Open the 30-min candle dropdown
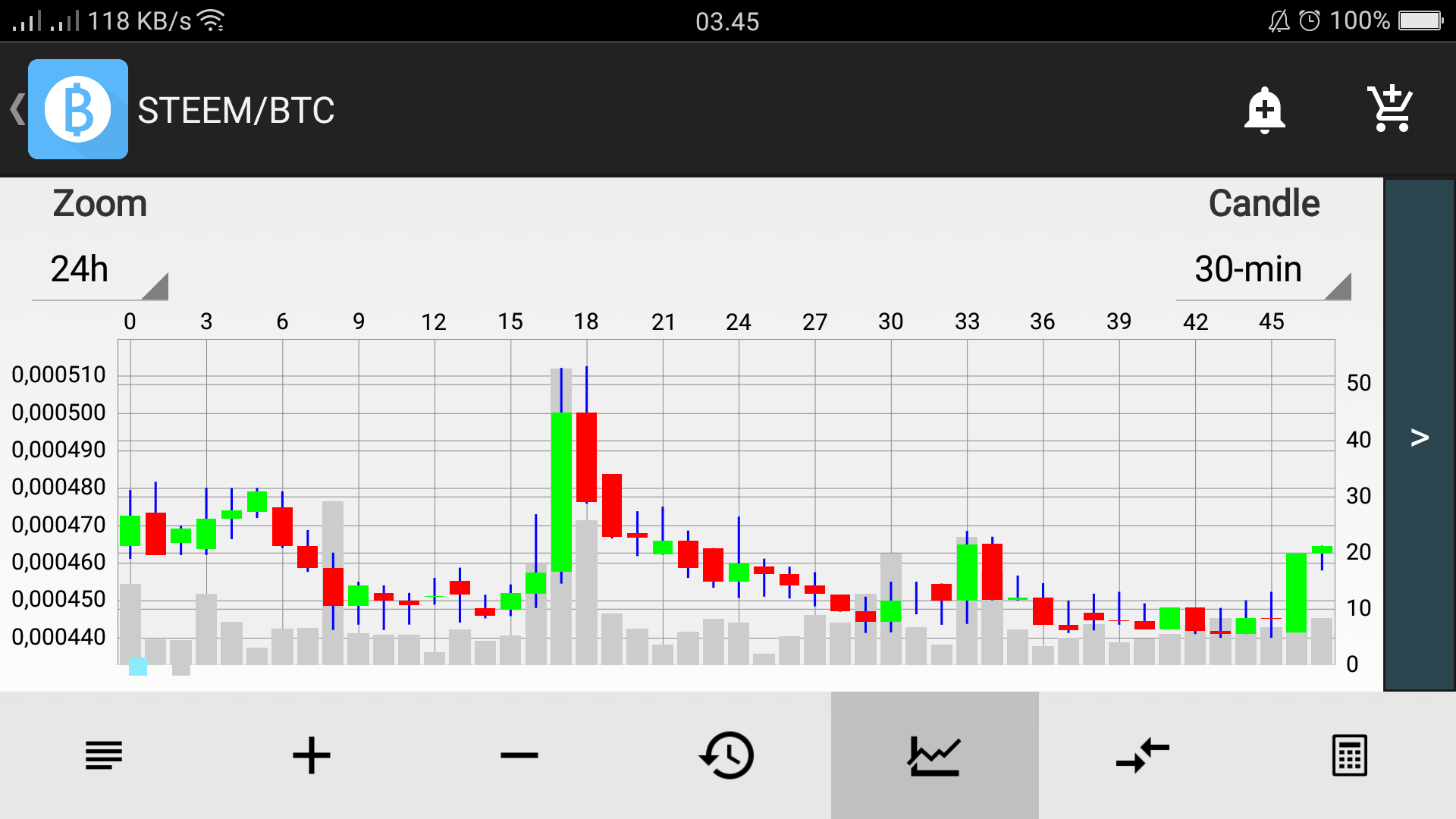The image size is (1456, 819). [1263, 271]
